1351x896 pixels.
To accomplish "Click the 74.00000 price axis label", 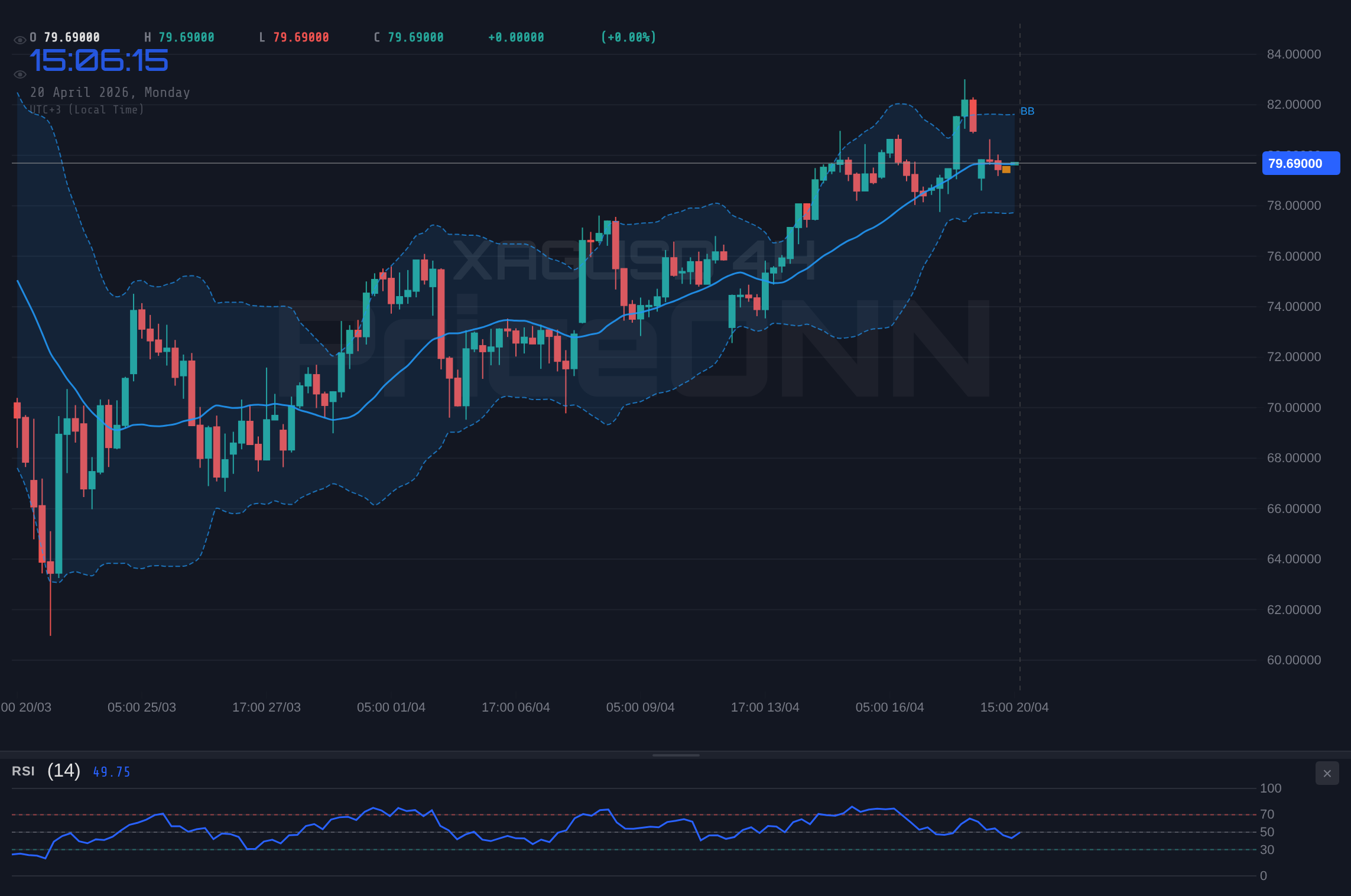I will [x=1294, y=307].
